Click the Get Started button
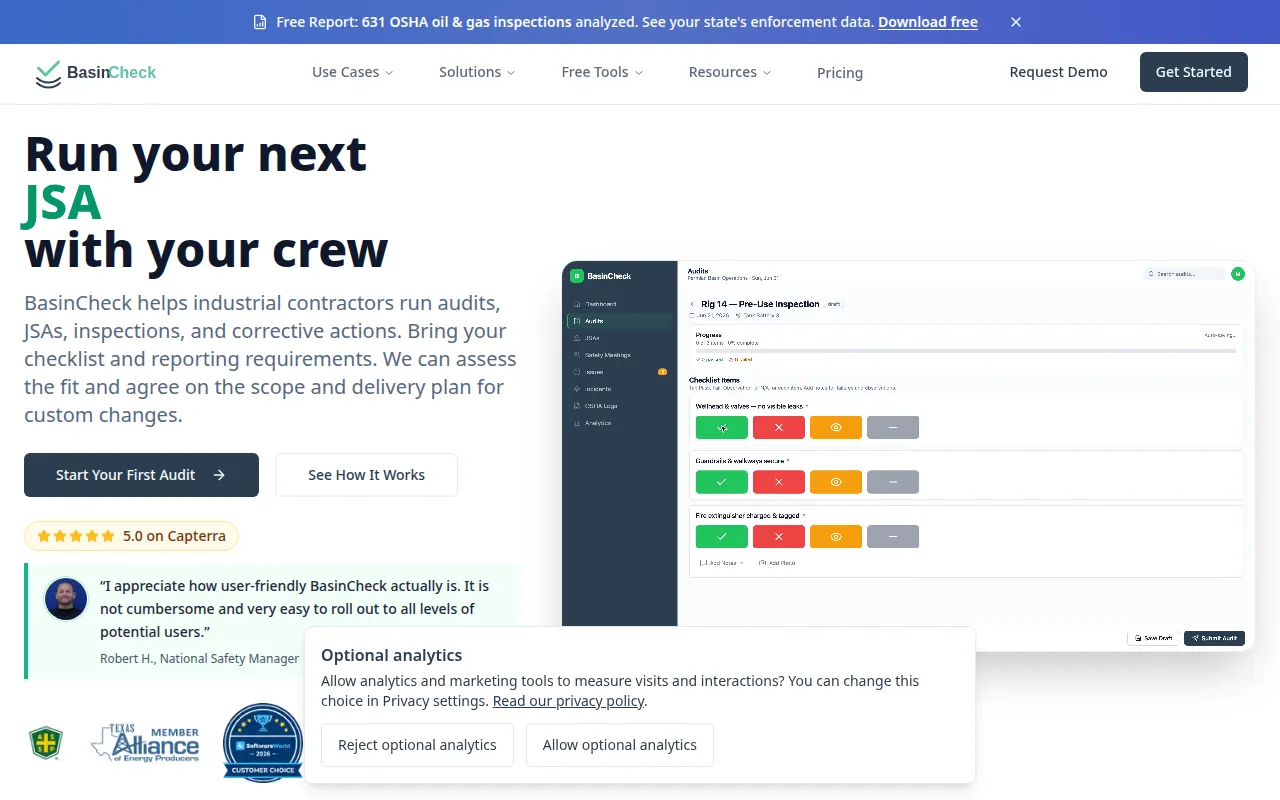Screen dimensions: 1280x800 pyautogui.click(x=1194, y=72)
